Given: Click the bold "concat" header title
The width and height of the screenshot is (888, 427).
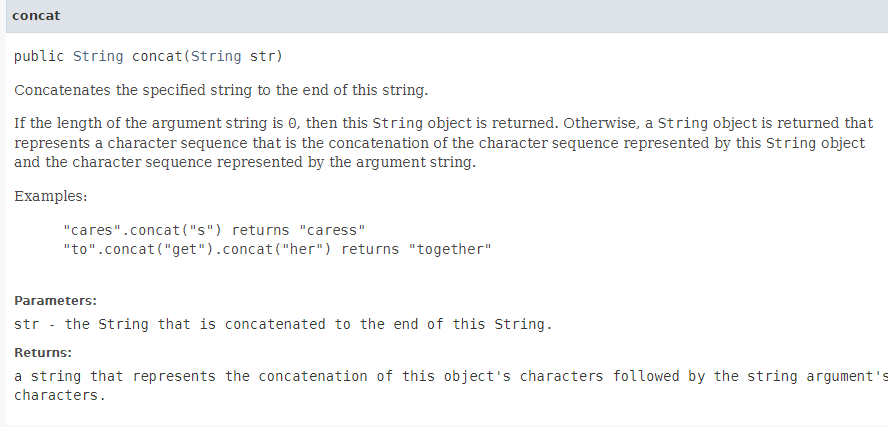Looking at the screenshot, I should [x=36, y=16].
